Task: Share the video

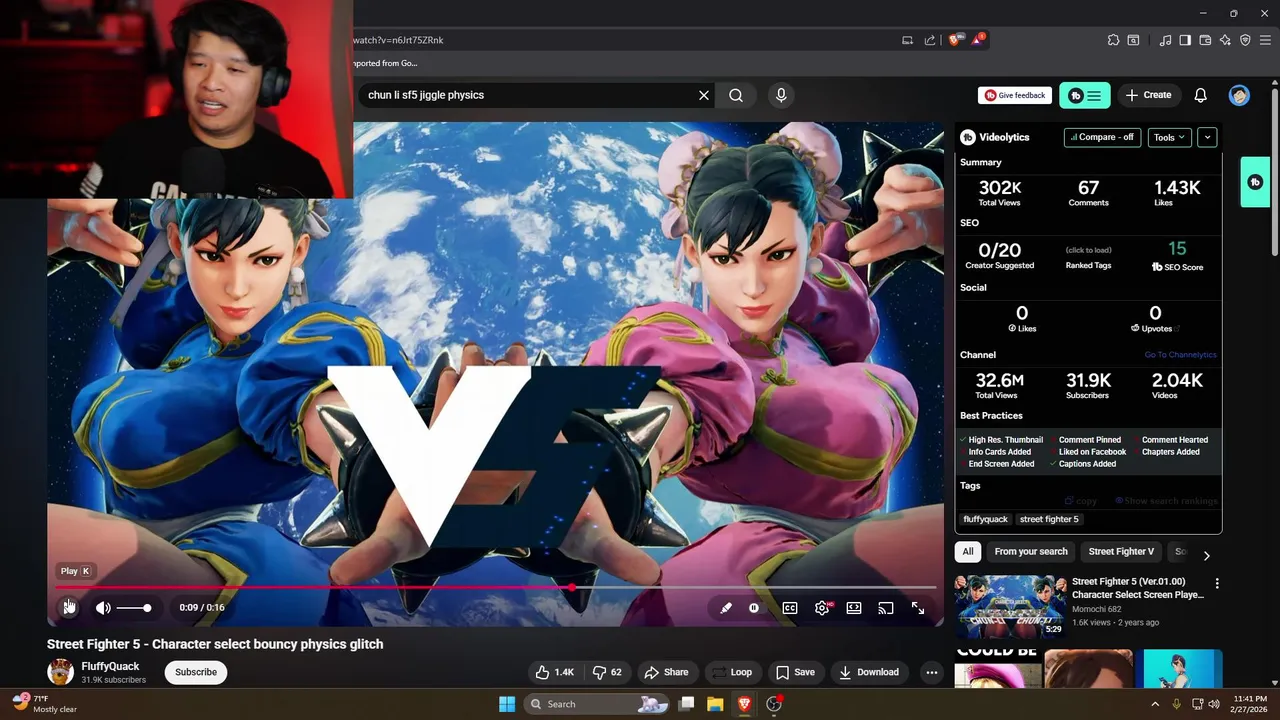Action: pyautogui.click(x=666, y=672)
